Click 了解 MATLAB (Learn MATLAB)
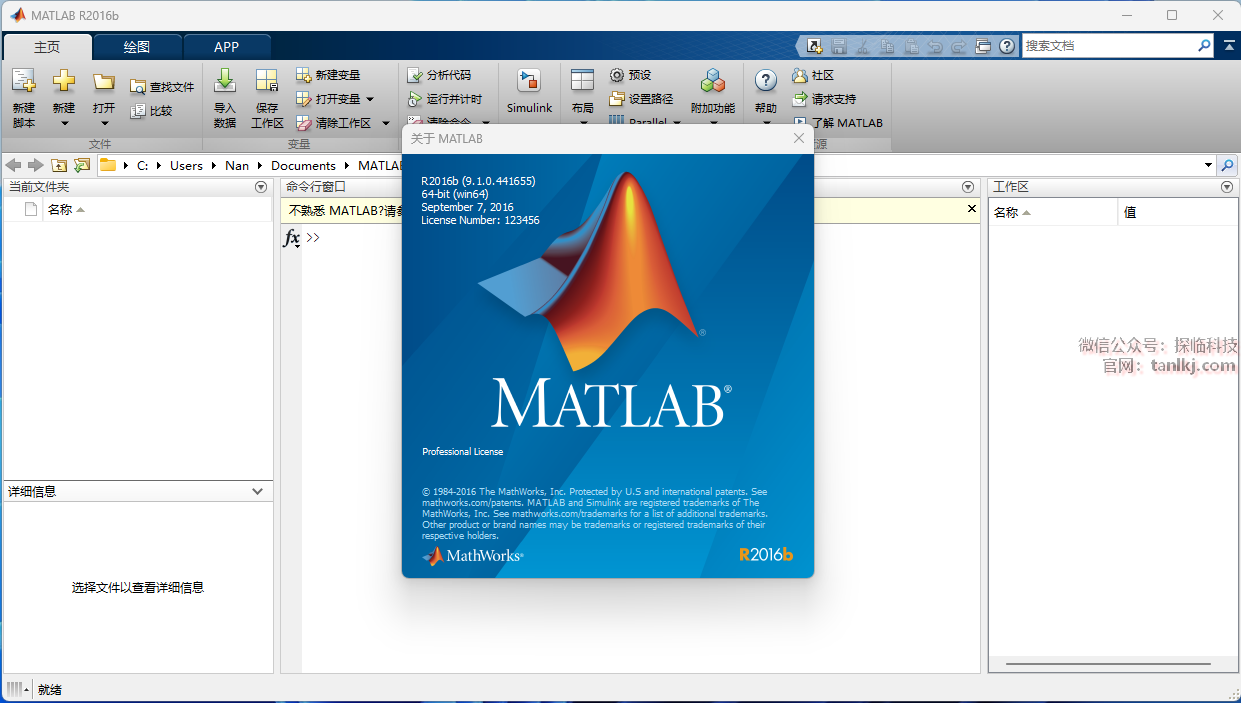 [x=838, y=123]
